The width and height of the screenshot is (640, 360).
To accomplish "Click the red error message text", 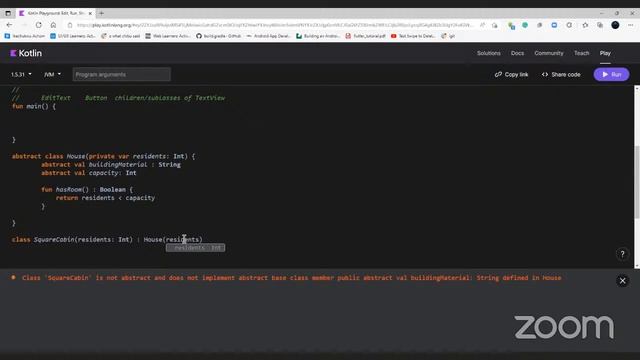I will click(x=291, y=278).
